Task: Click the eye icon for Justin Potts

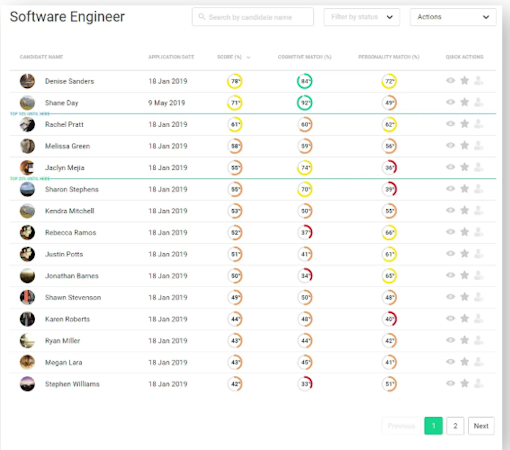Action: point(450,253)
